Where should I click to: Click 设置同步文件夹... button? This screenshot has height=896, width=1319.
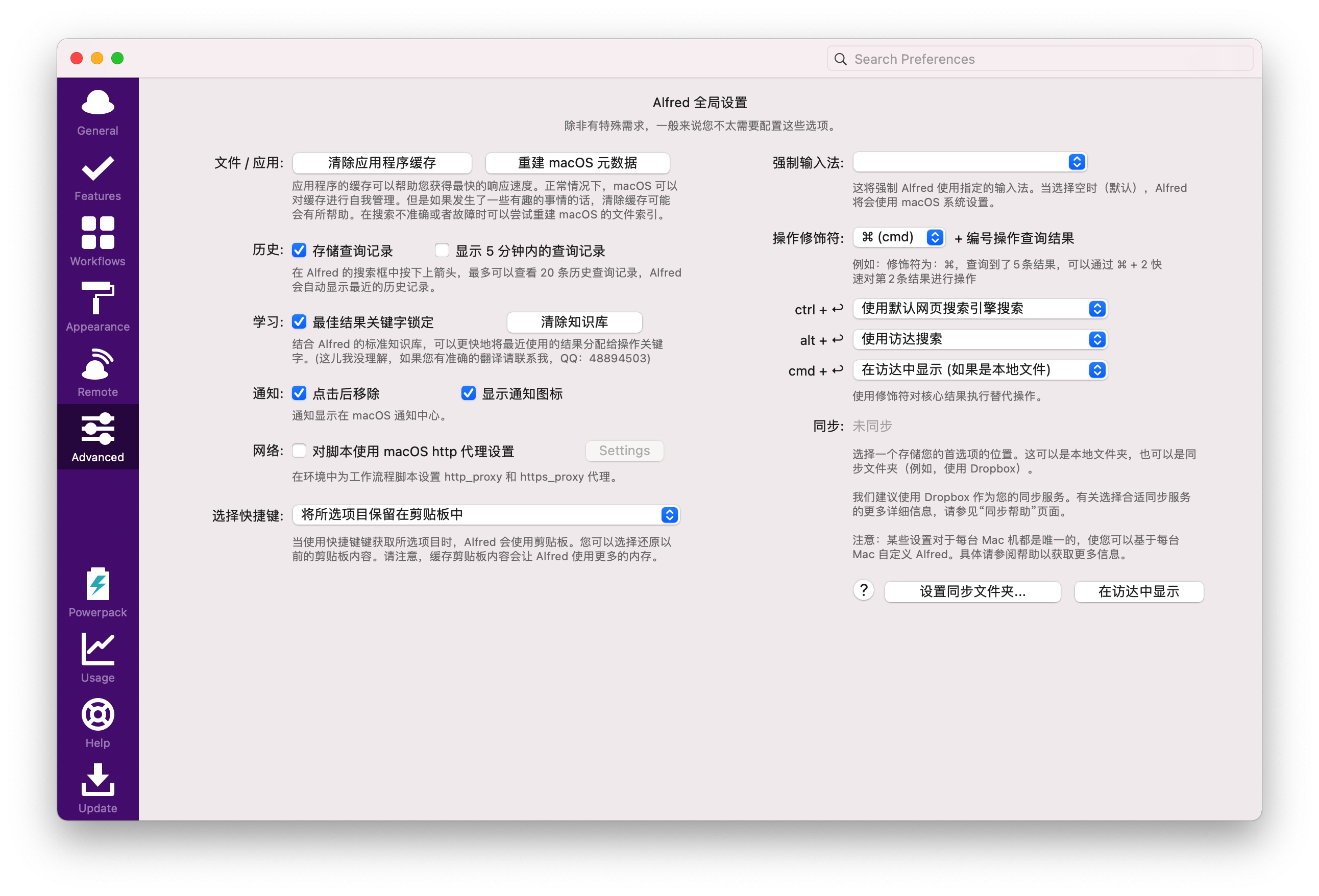(x=972, y=591)
